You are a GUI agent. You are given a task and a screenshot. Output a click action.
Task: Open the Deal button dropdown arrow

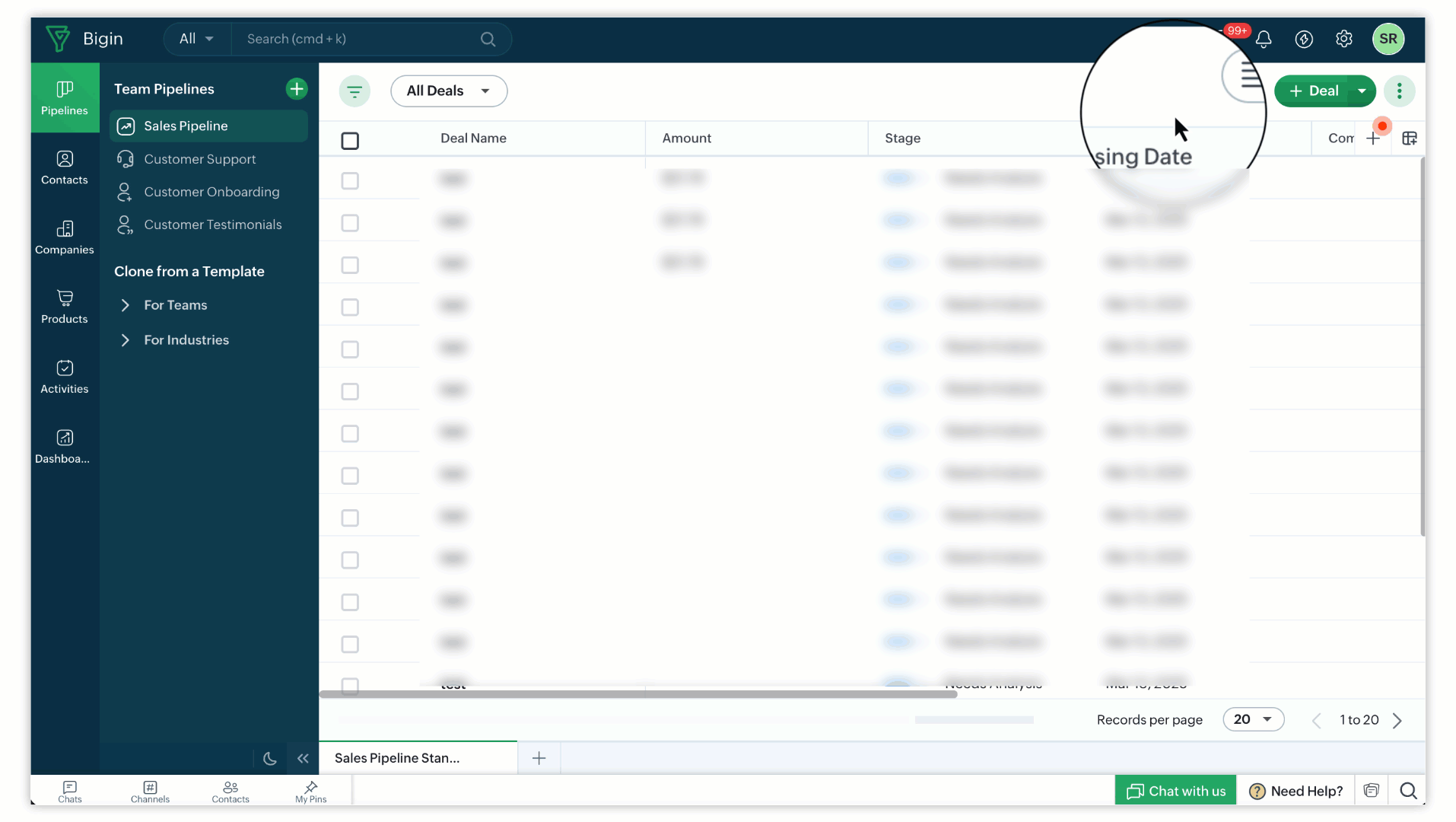[1362, 91]
